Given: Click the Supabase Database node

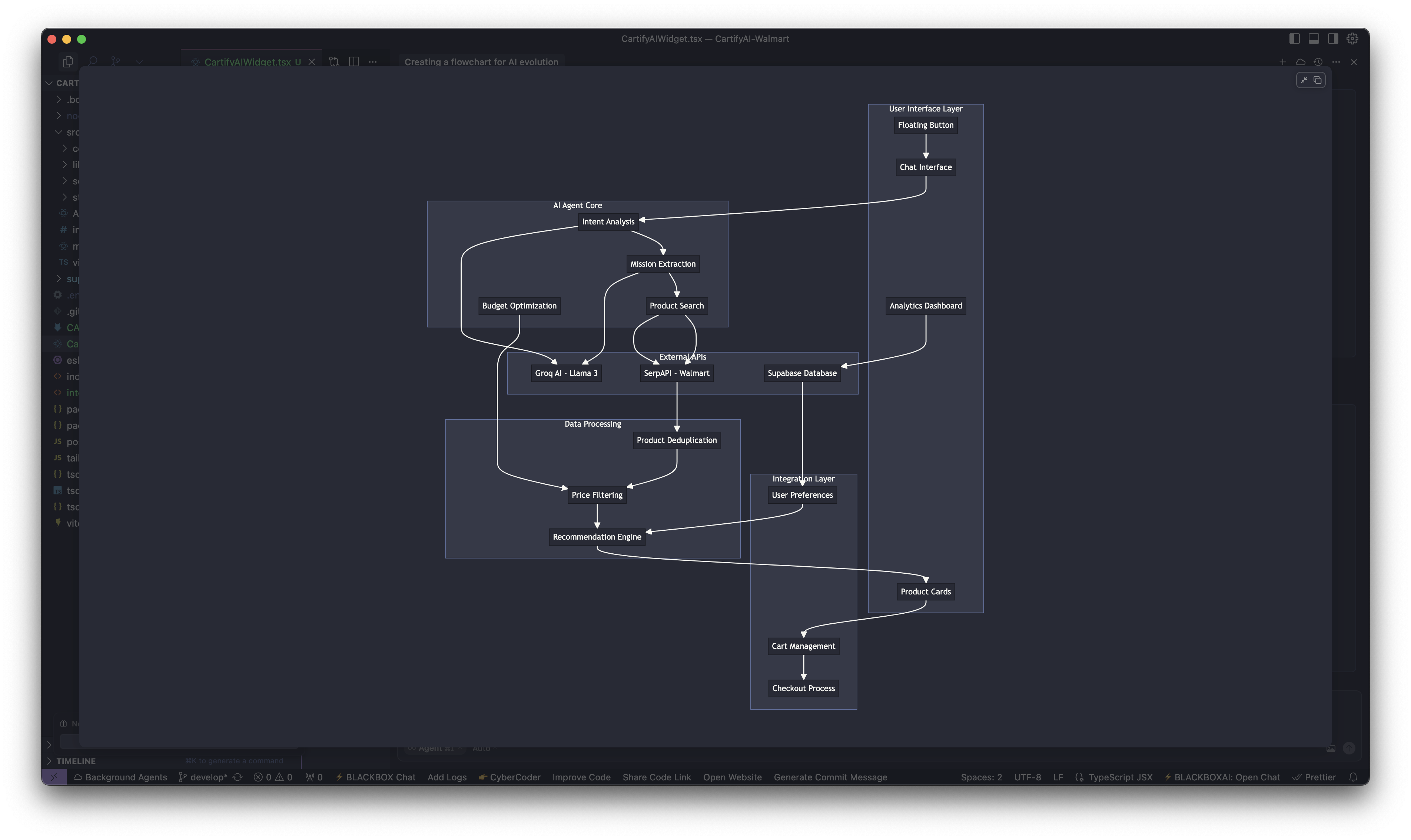Looking at the screenshot, I should 802,373.
